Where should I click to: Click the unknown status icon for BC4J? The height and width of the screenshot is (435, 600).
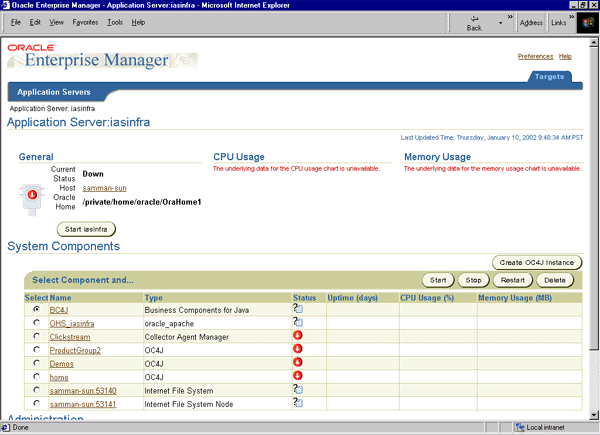(x=298, y=308)
